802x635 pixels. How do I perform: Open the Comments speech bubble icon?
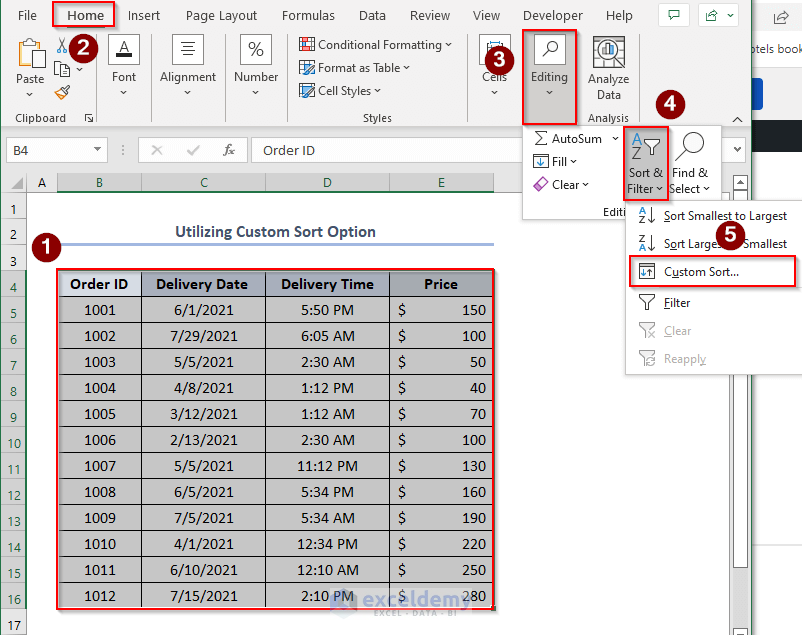pos(673,16)
